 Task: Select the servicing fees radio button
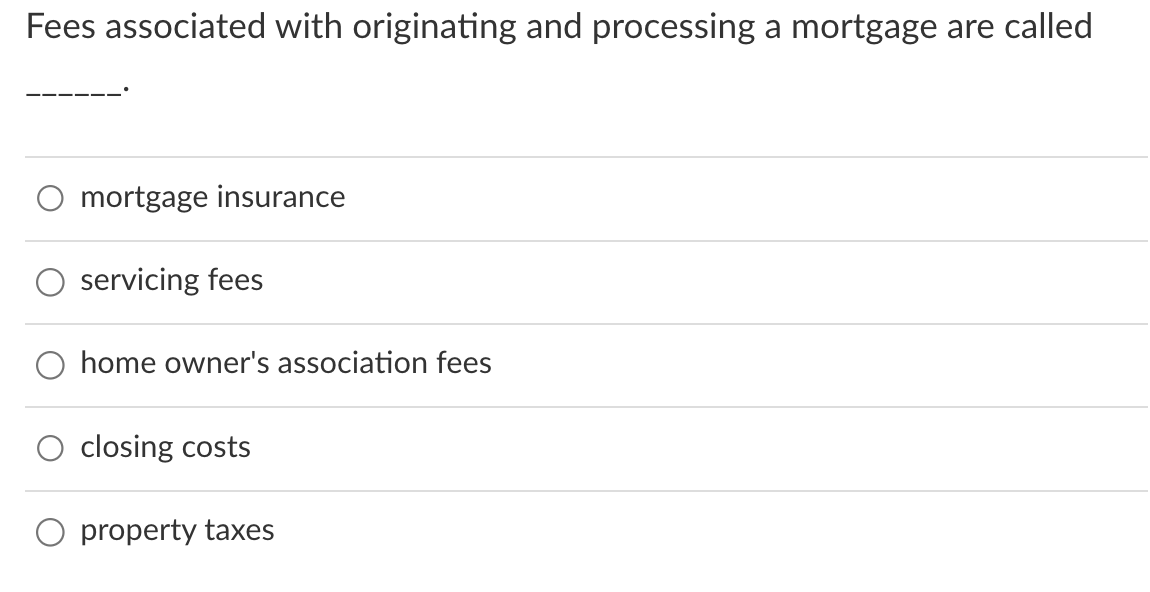pyautogui.click(x=49, y=281)
